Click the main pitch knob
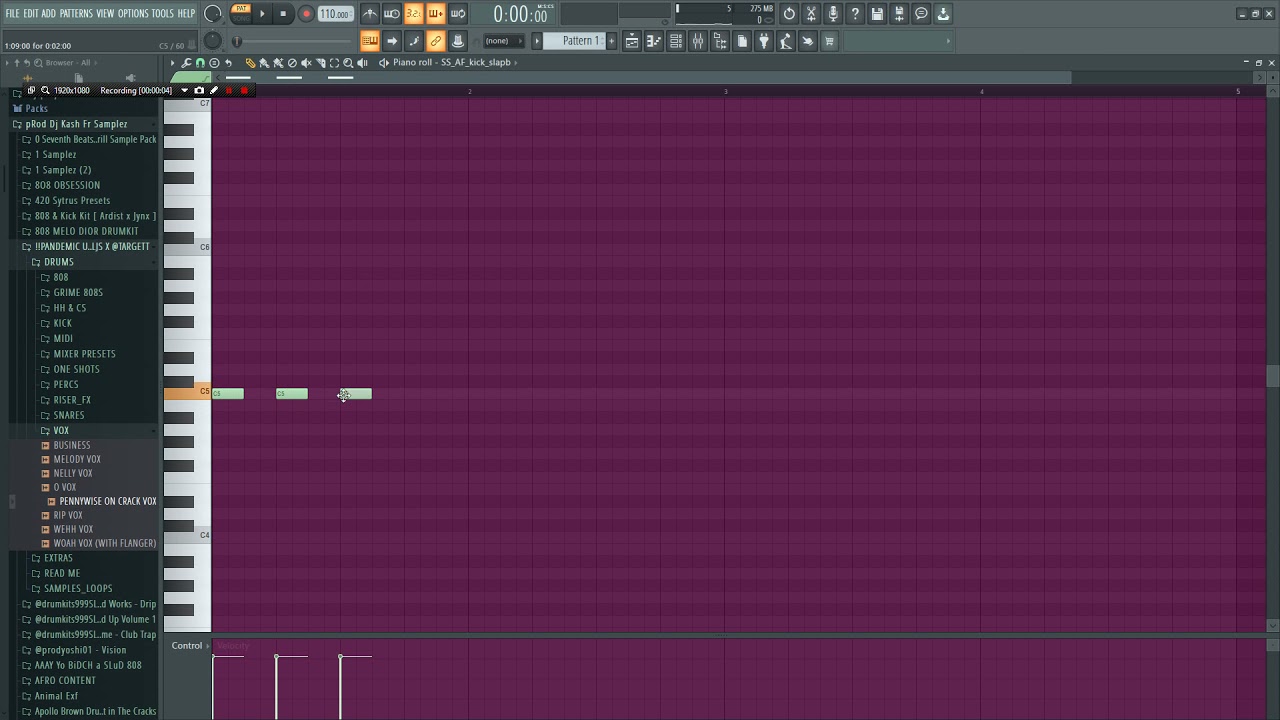The height and width of the screenshot is (720, 1280). pyautogui.click(x=213, y=41)
